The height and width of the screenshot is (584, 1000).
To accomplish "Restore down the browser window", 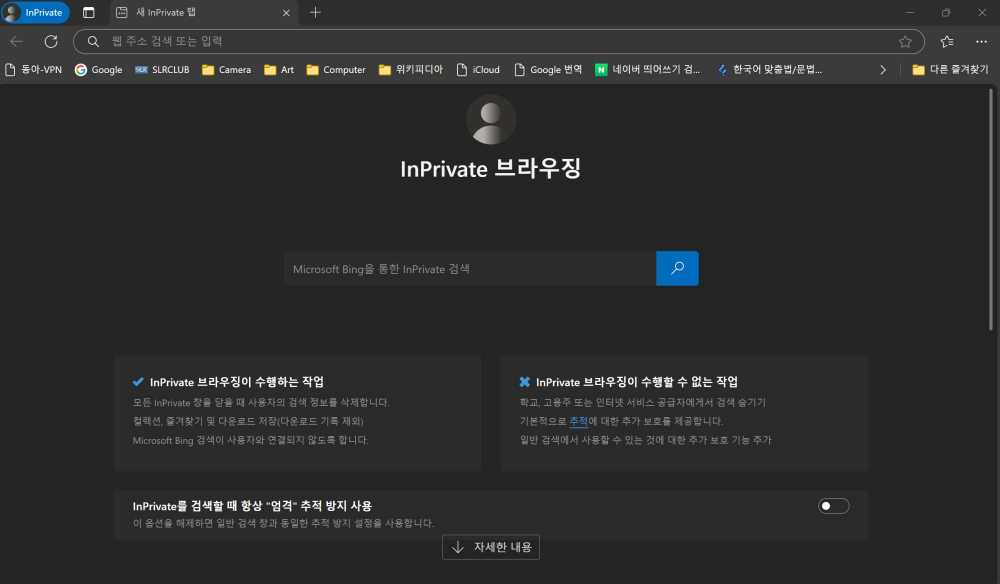I will 946,13.
